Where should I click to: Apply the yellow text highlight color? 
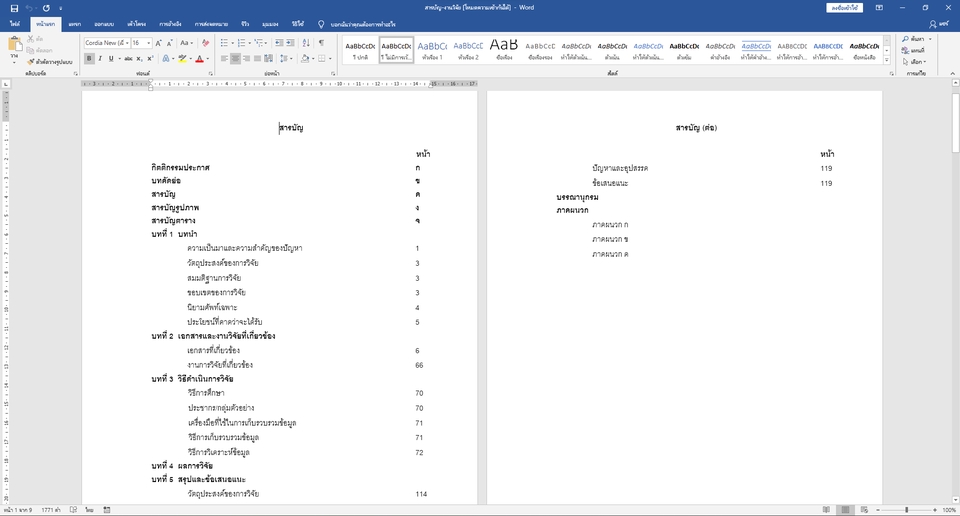click(182, 59)
